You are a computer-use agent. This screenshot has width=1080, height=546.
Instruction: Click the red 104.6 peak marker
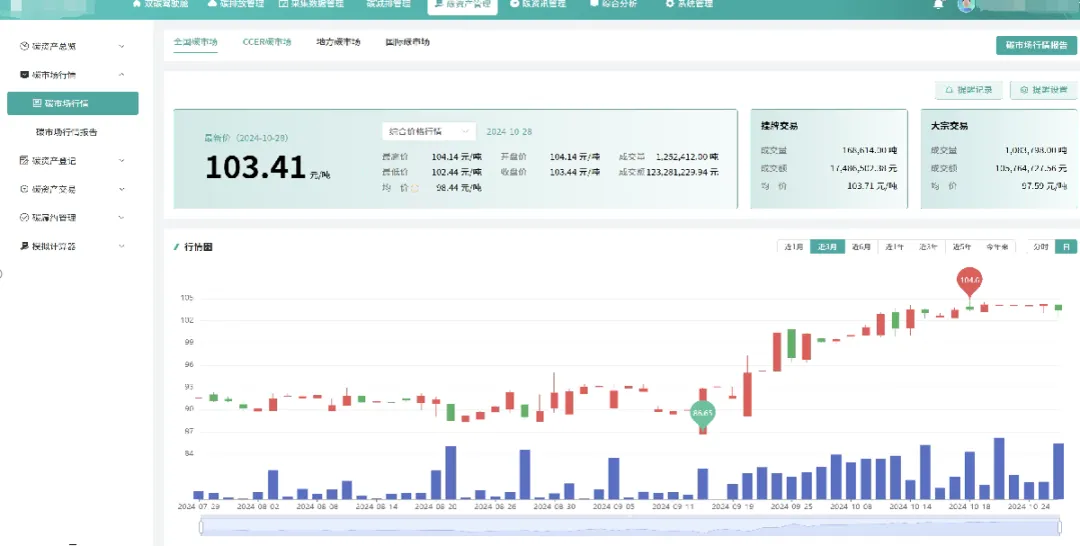[x=969, y=281]
